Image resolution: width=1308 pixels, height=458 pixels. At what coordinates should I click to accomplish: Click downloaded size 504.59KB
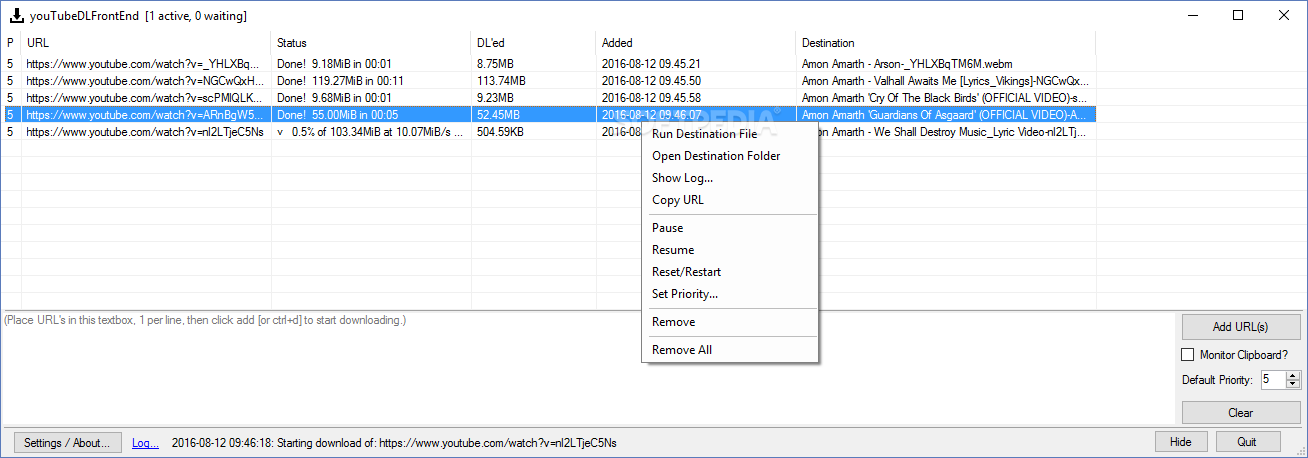point(501,132)
